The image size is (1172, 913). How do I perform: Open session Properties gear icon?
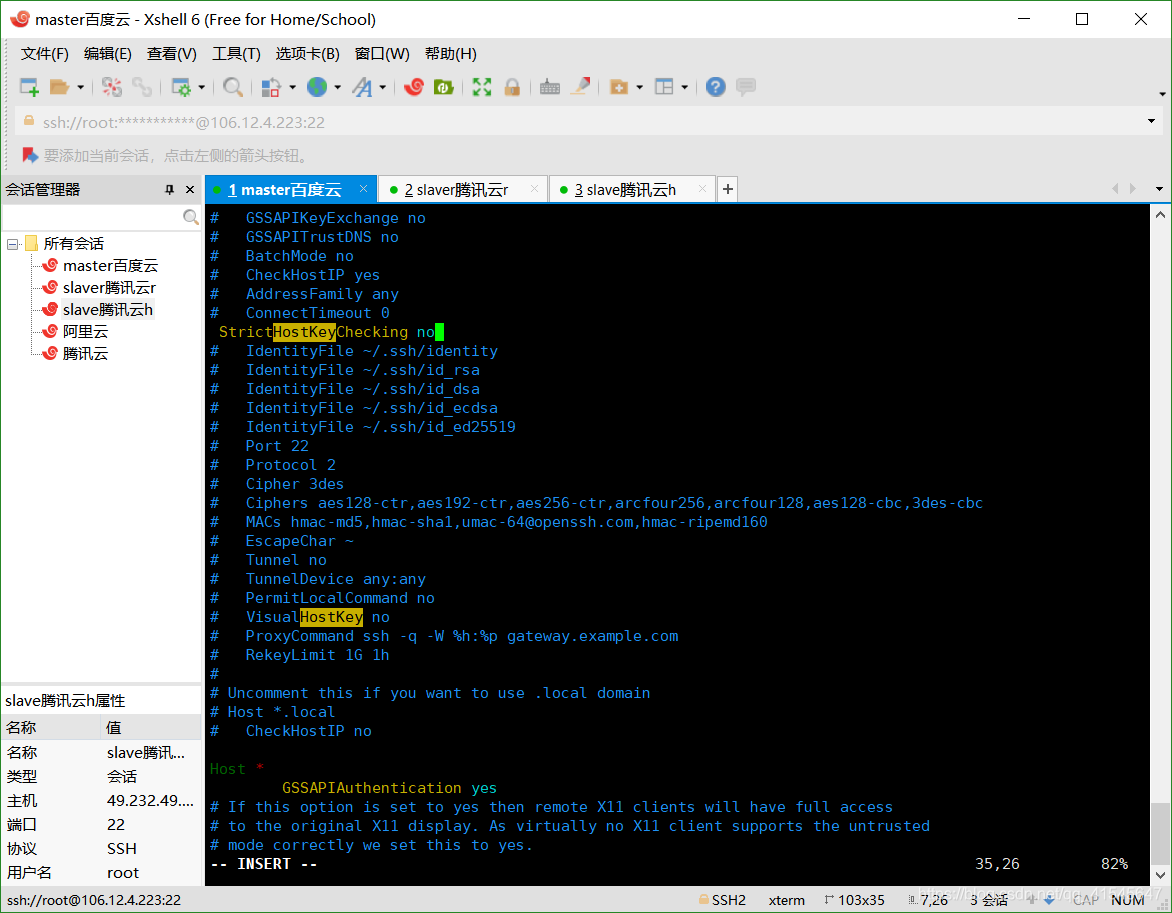(181, 87)
